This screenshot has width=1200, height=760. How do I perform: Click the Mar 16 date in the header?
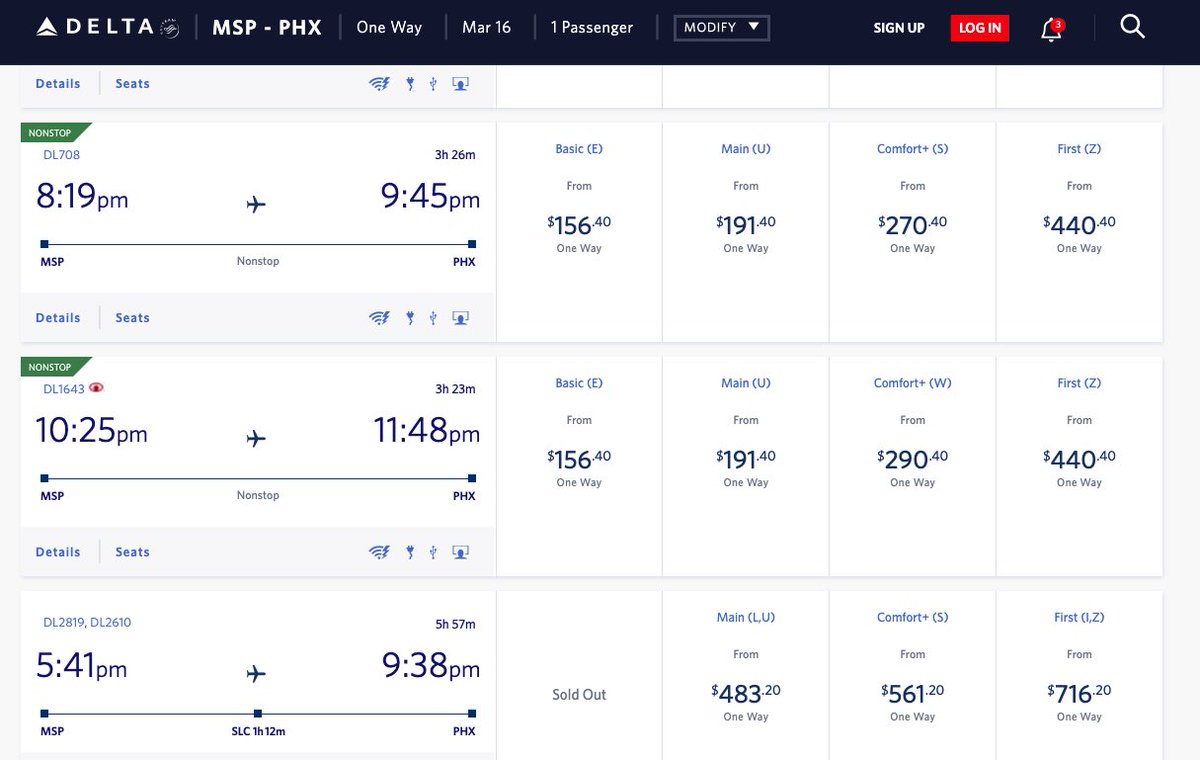[487, 28]
